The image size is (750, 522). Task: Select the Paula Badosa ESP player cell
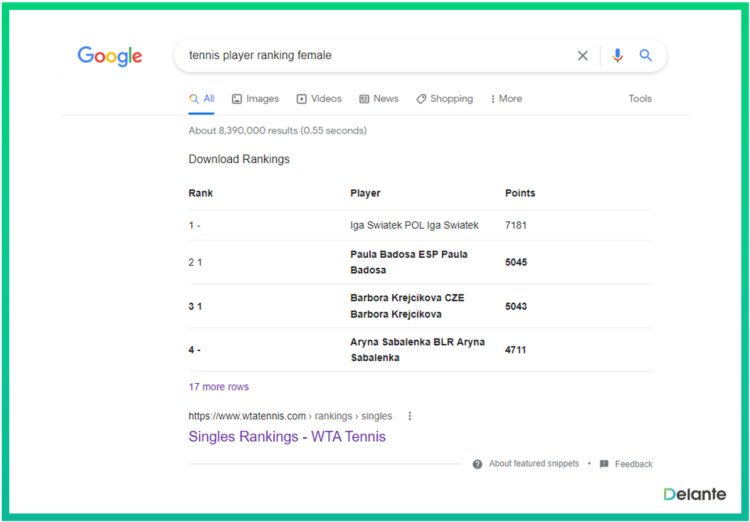coord(409,262)
